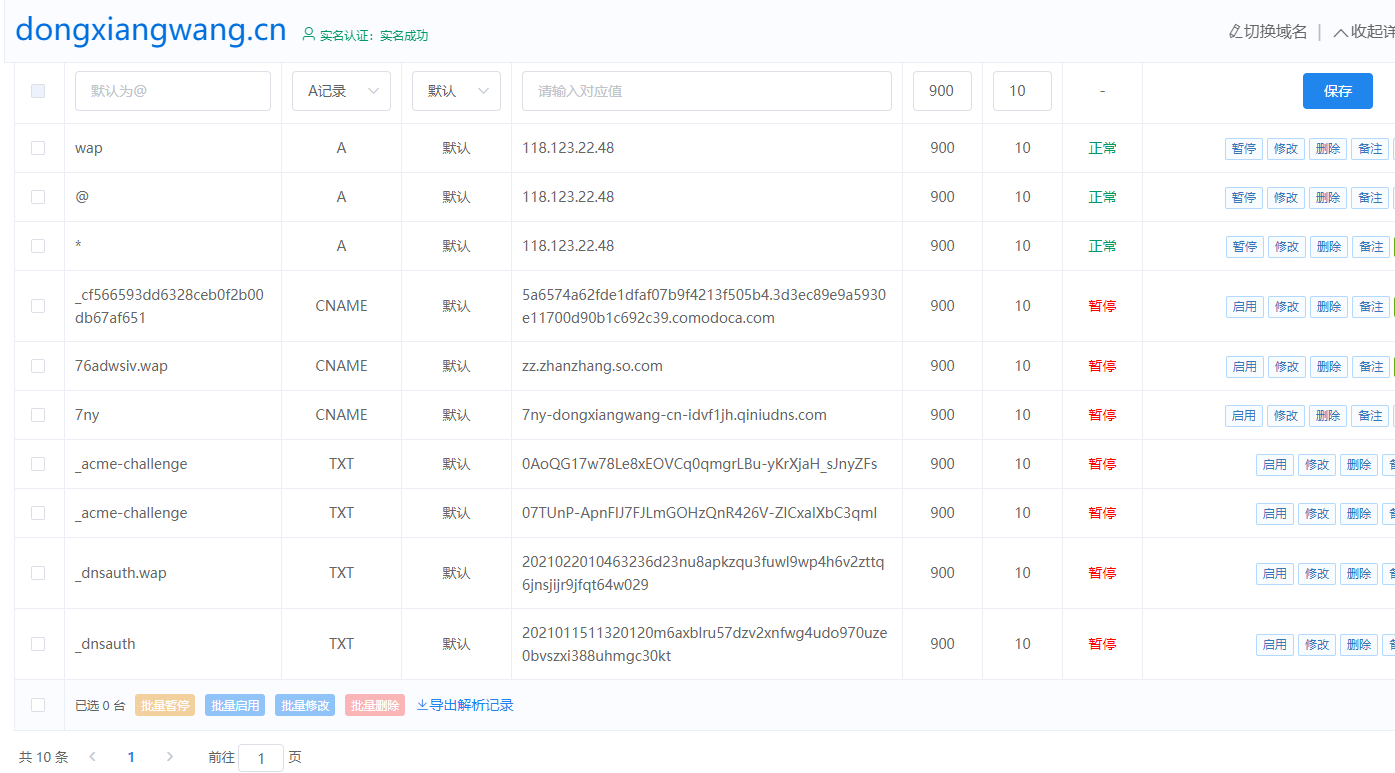Enable the 76adwsiv.wap CNAME record
This screenshot has width=1395, height=773.
[x=1244, y=367]
